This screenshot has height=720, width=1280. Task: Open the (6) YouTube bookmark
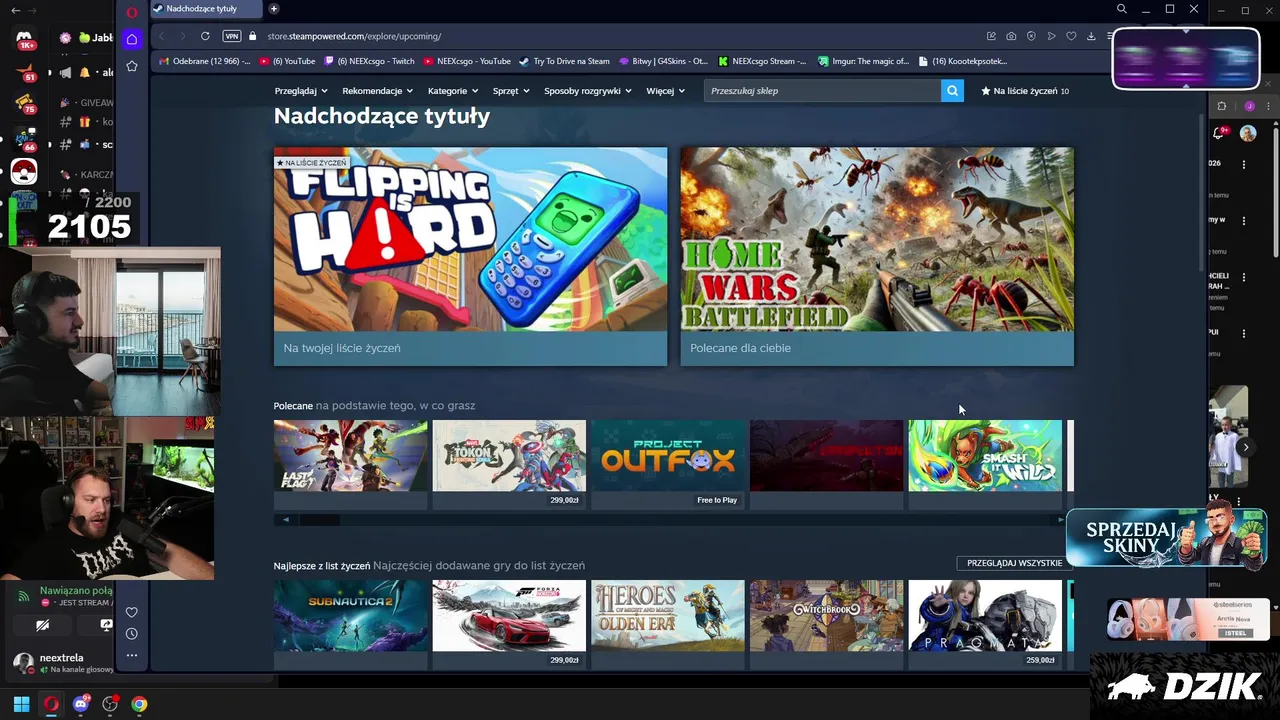(x=287, y=61)
